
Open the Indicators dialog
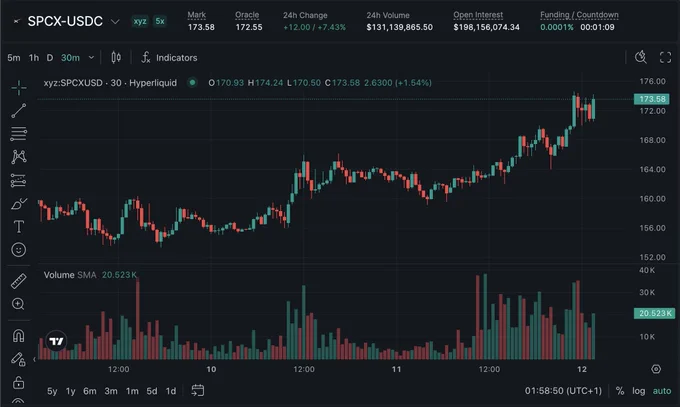point(169,57)
